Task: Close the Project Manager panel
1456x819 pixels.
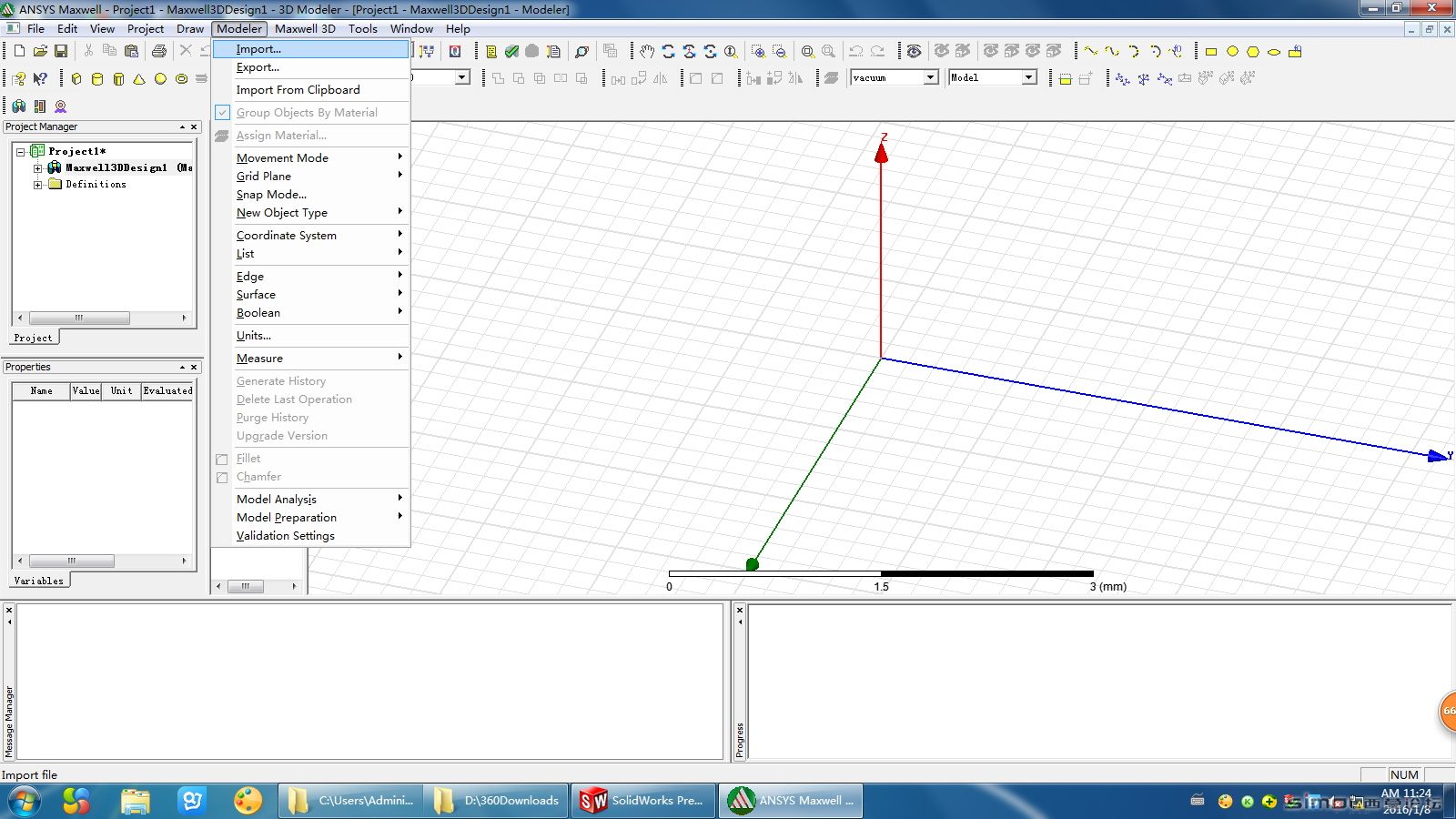Action: coord(194,126)
